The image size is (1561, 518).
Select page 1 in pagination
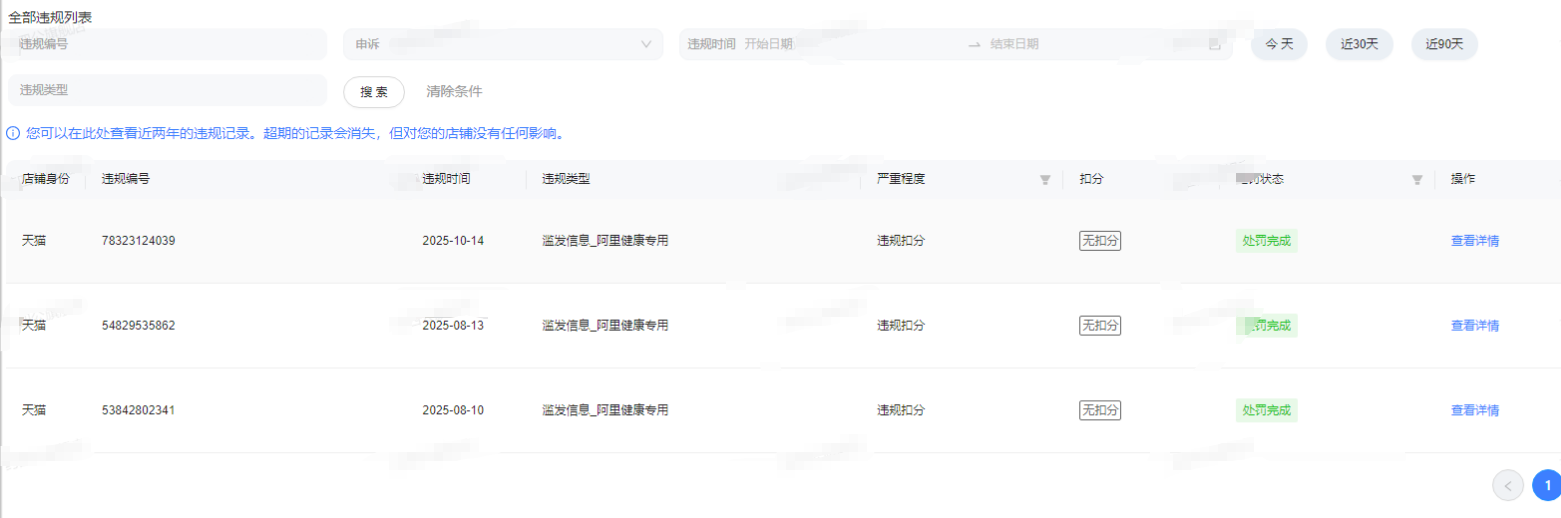point(1546,485)
